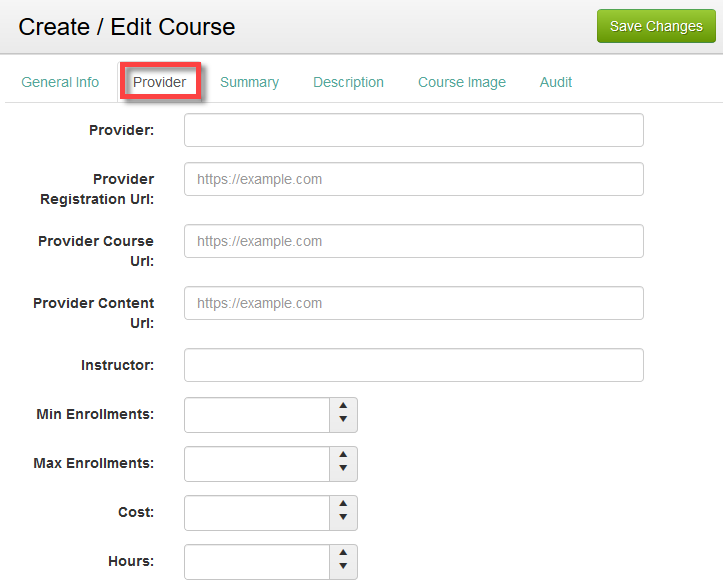Click the 'Provider Registration Url:' label
The height and width of the screenshot is (586, 723).
click(97, 189)
